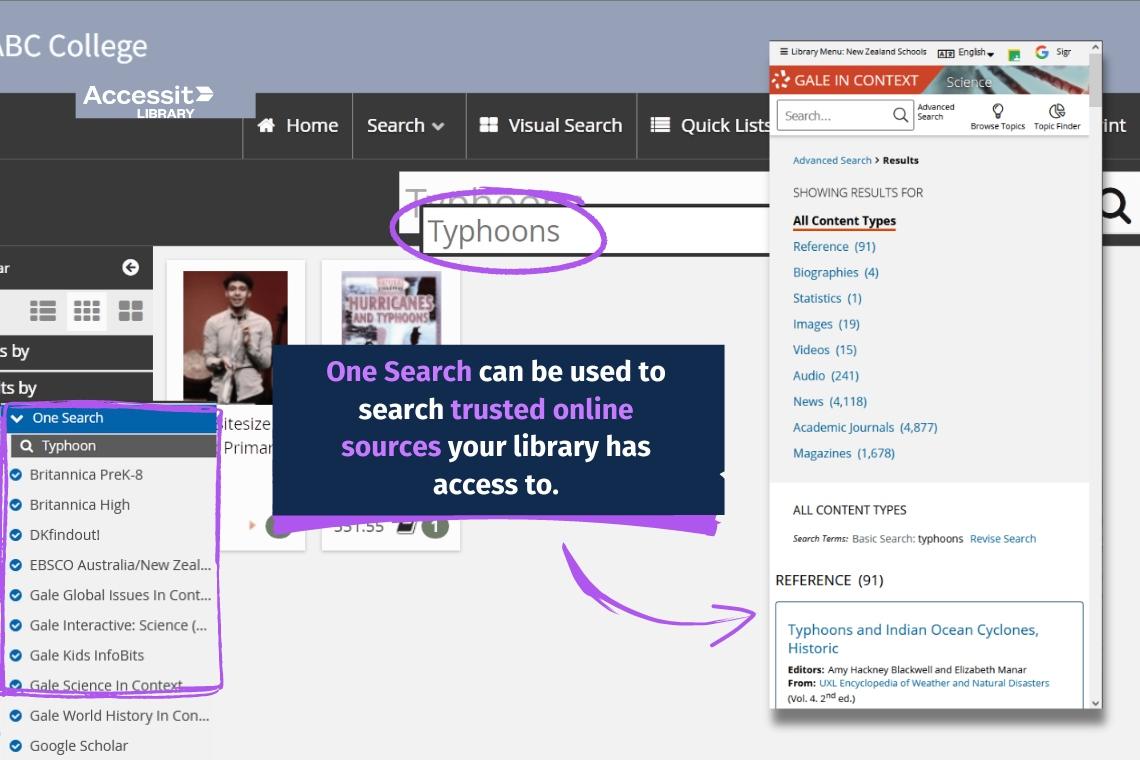Click the Typhoon search box under One Search
Viewport: 1140px width, 760px height.
click(x=113, y=446)
